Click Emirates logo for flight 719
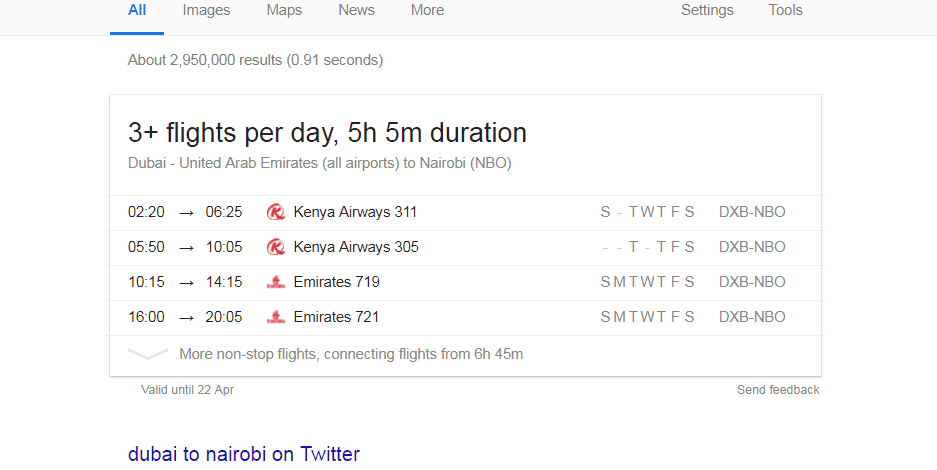Screen dimensions: 937x470 pos(276,282)
